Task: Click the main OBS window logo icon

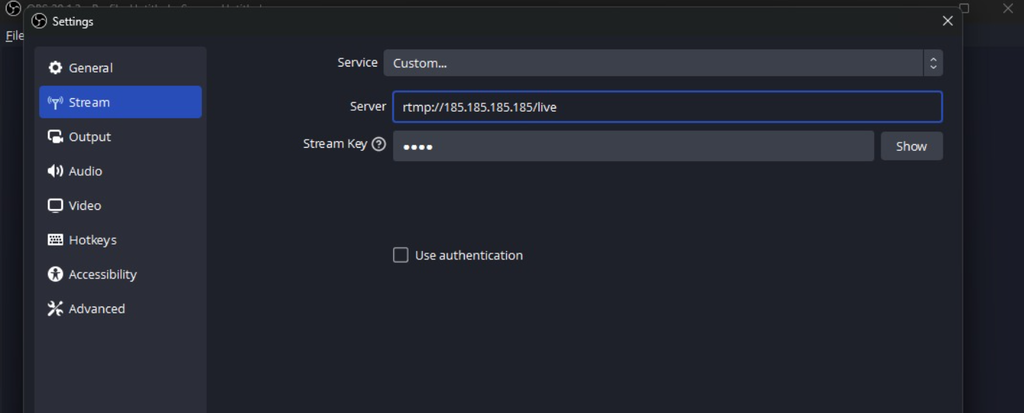Action: (13, 10)
